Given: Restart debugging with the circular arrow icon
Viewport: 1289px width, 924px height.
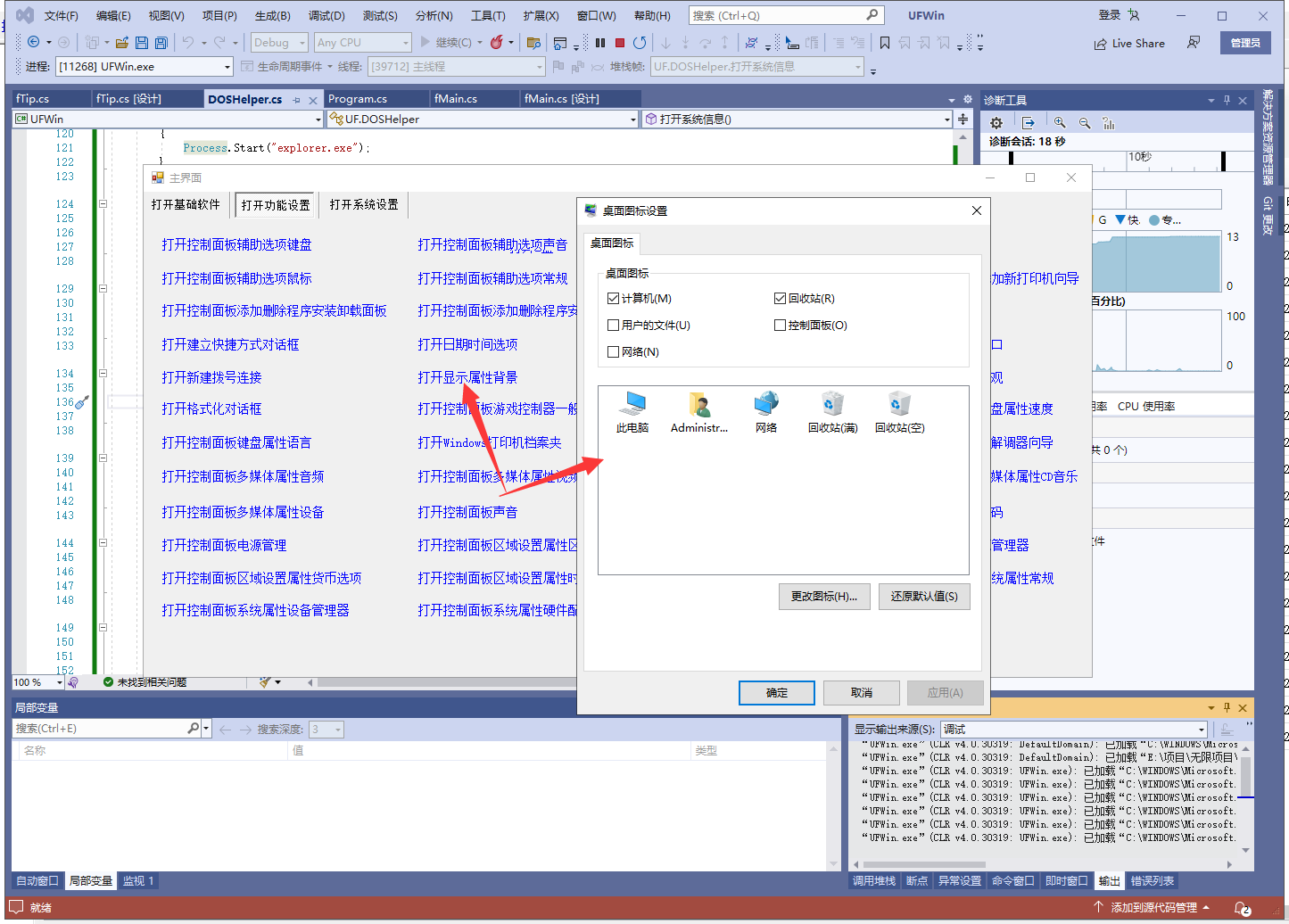Looking at the screenshot, I should coord(640,42).
